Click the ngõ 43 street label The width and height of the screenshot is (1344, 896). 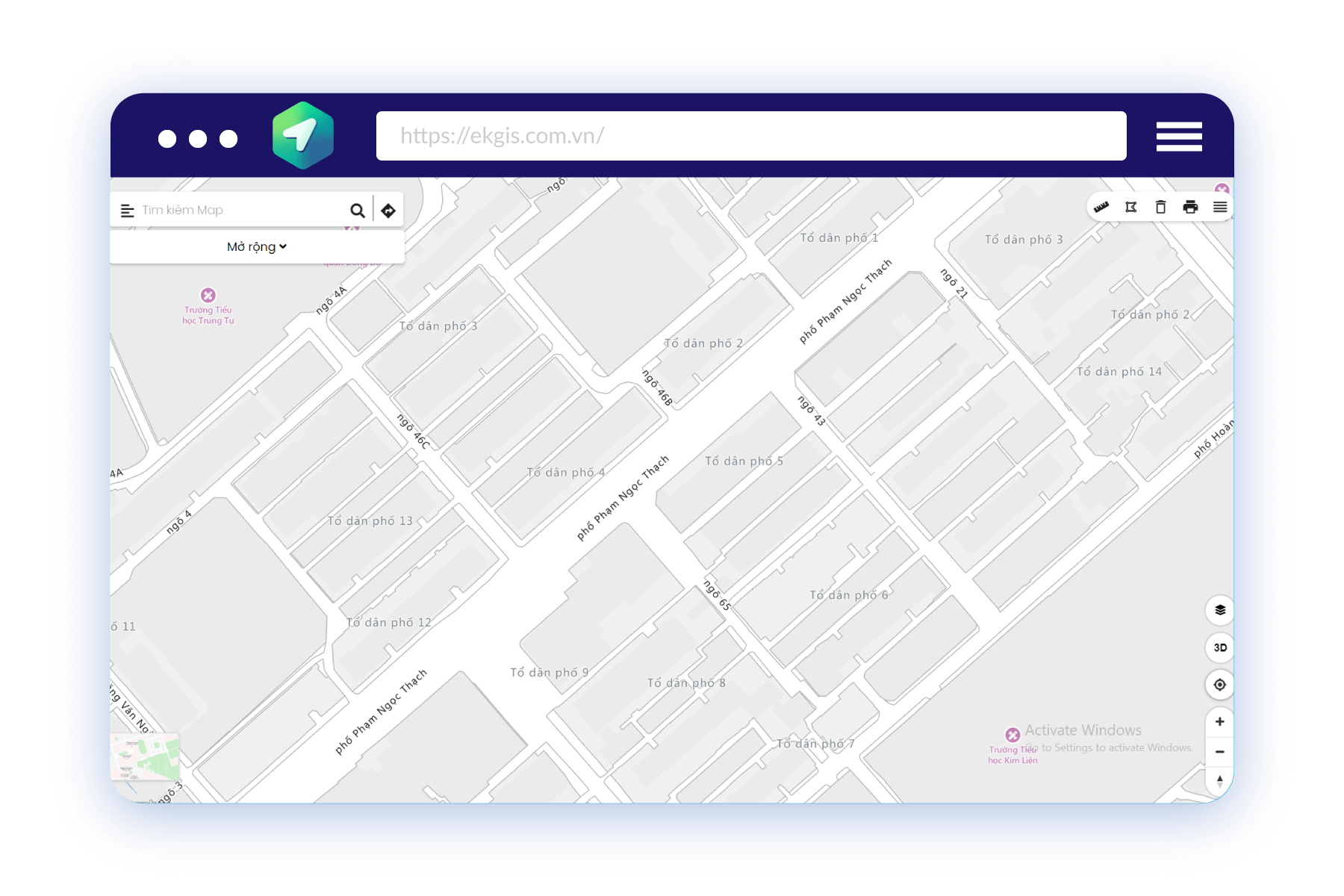[812, 411]
